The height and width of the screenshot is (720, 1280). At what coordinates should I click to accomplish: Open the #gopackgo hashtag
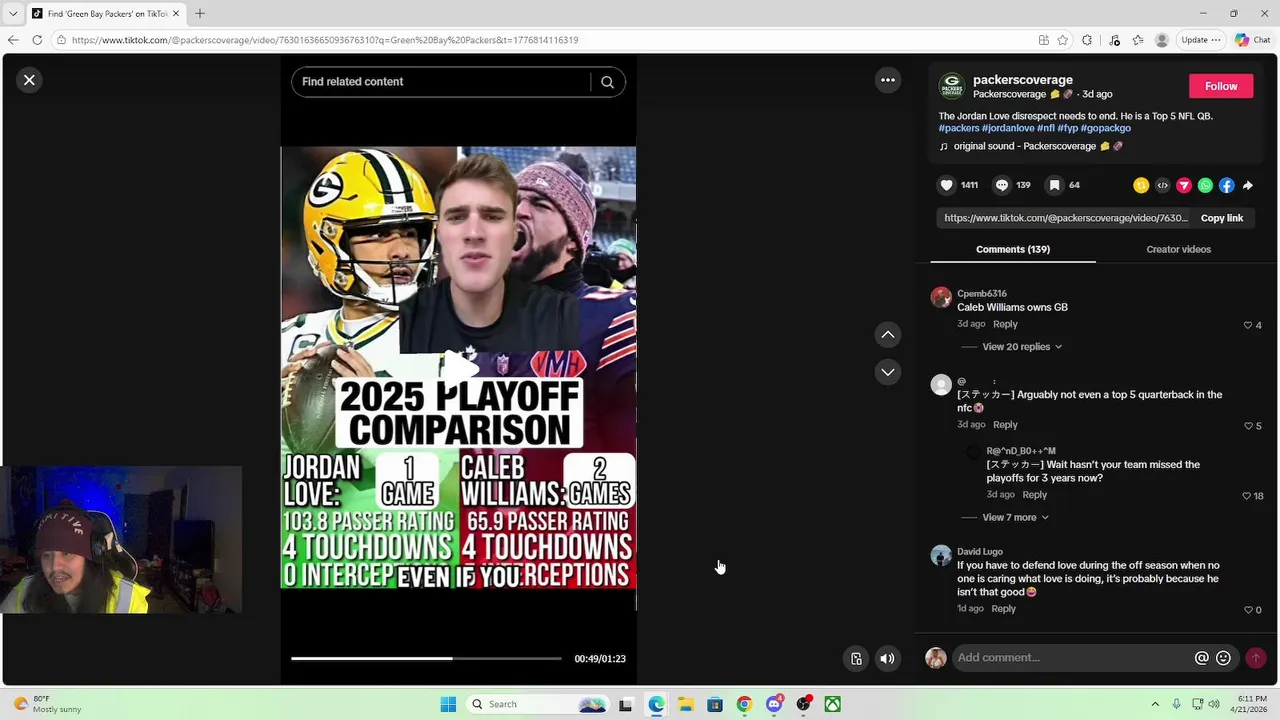(1106, 128)
